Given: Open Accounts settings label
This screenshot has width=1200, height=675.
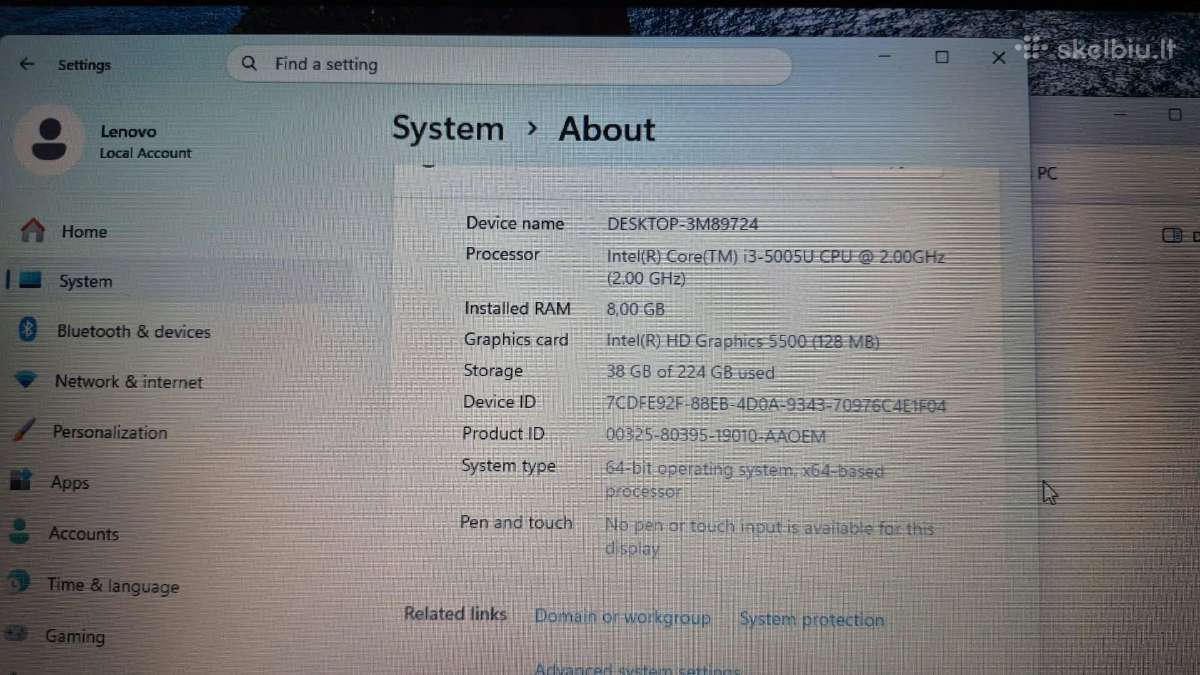Looking at the screenshot, I should (83, 534).
